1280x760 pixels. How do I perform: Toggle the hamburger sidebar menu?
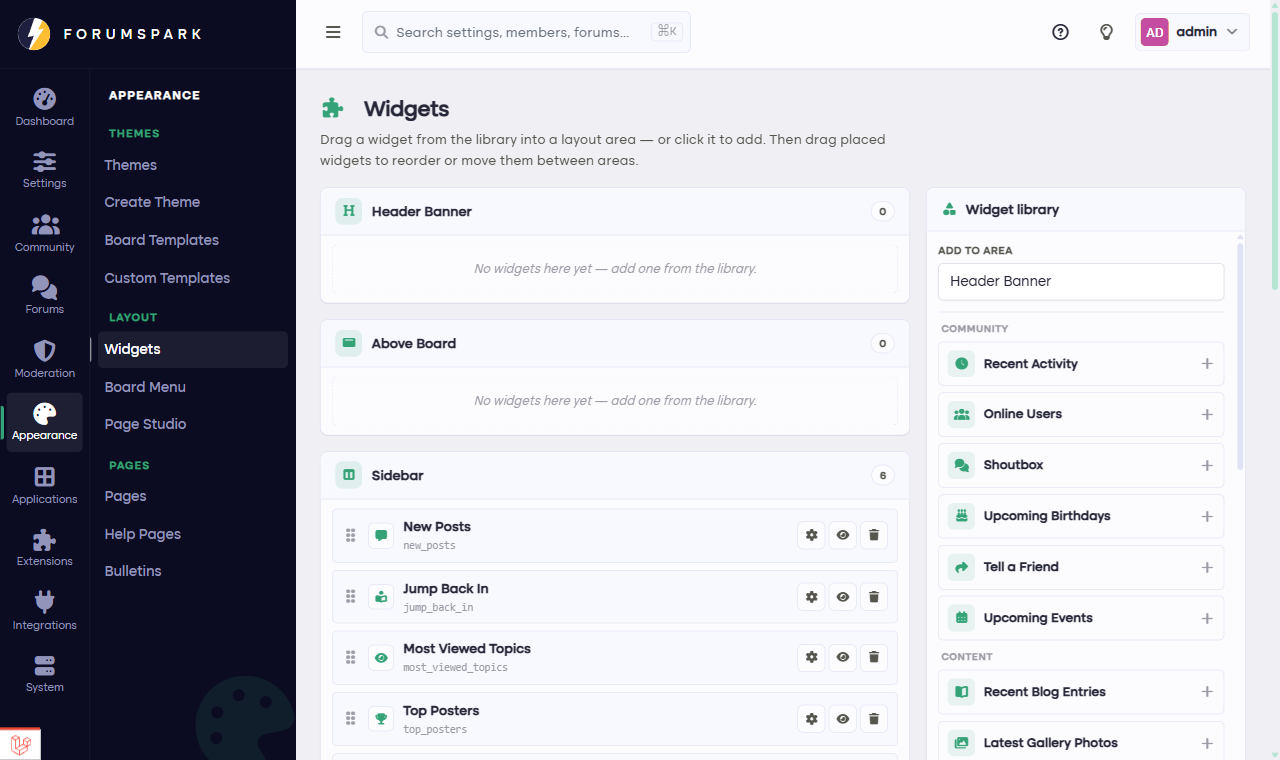pos(333,32)
